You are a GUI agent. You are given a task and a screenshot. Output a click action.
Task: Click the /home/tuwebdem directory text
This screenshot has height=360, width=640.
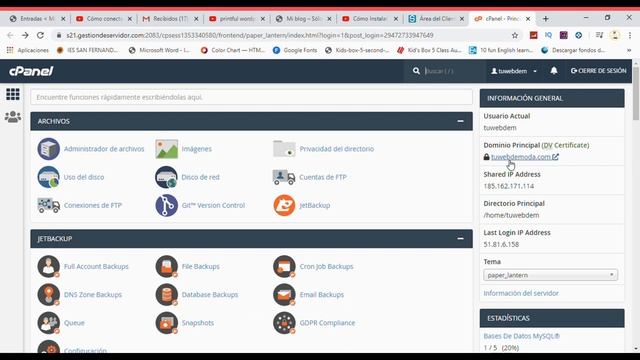tap(511, 215)
